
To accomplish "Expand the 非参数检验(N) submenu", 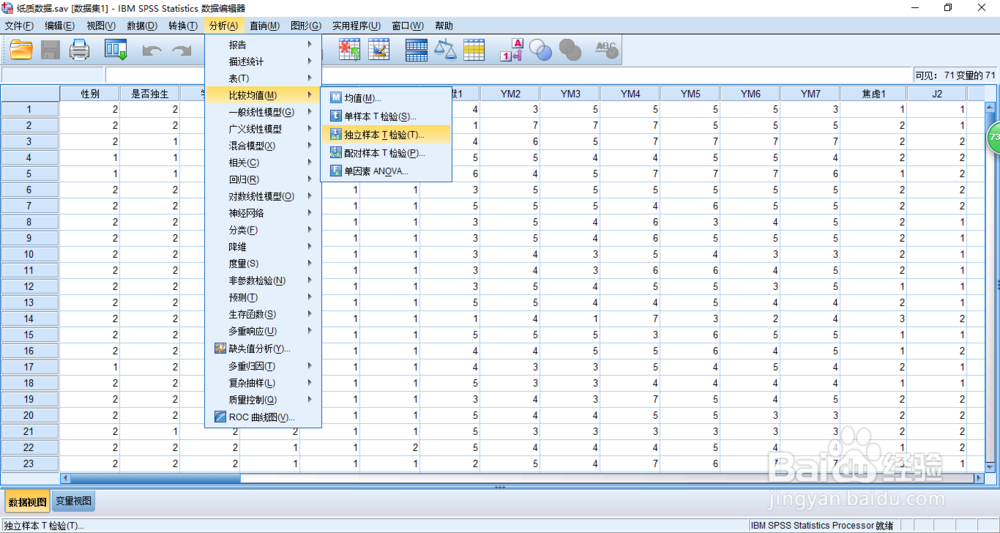I will 263,281.
